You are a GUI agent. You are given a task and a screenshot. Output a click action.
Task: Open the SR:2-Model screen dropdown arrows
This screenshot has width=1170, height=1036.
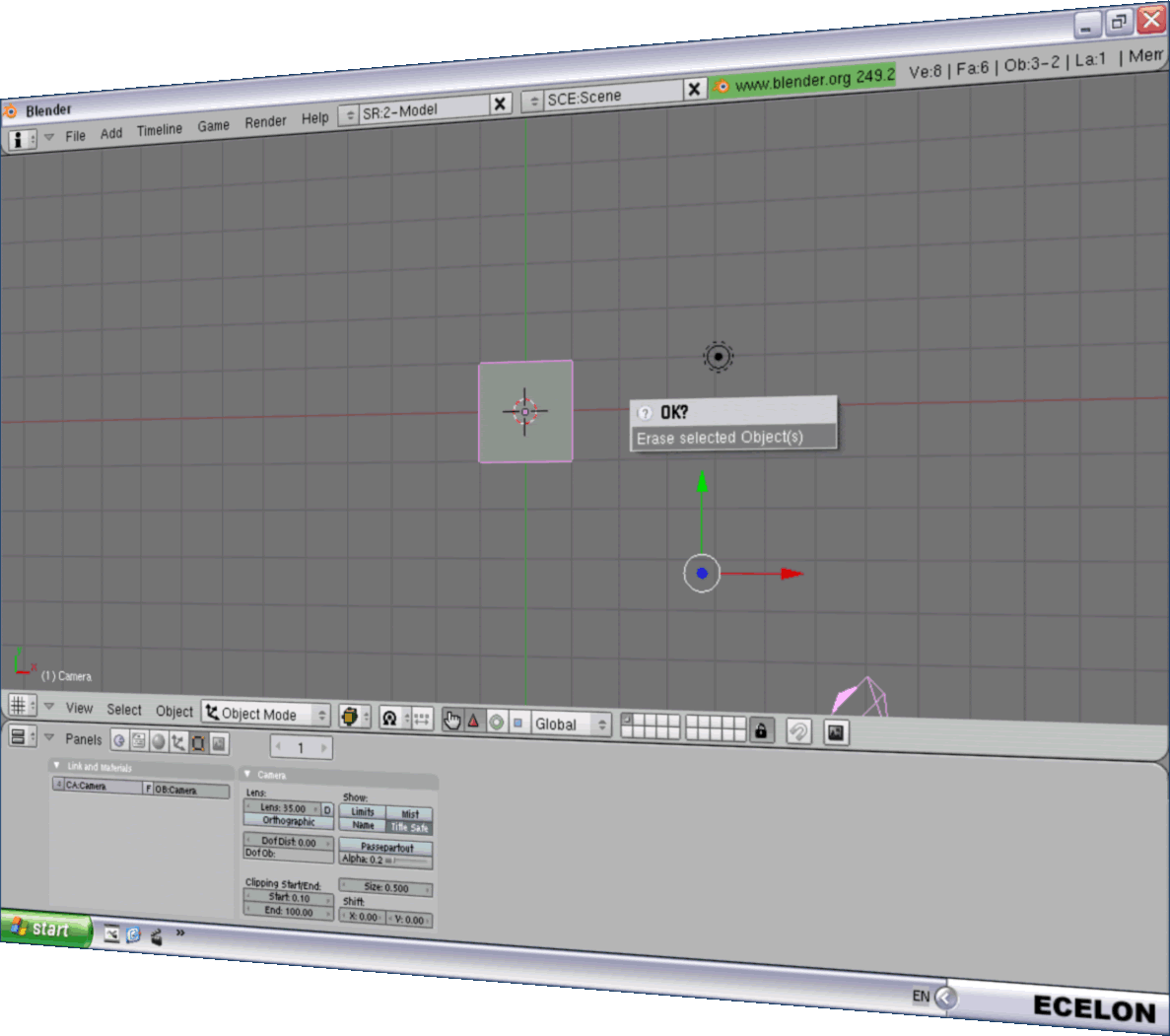pos(350,115)
